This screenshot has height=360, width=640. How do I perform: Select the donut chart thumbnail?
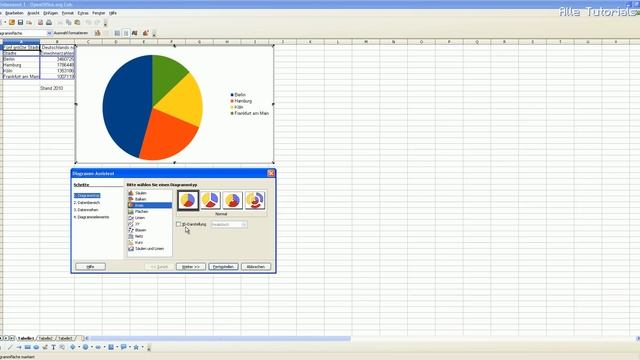[232, 200]
